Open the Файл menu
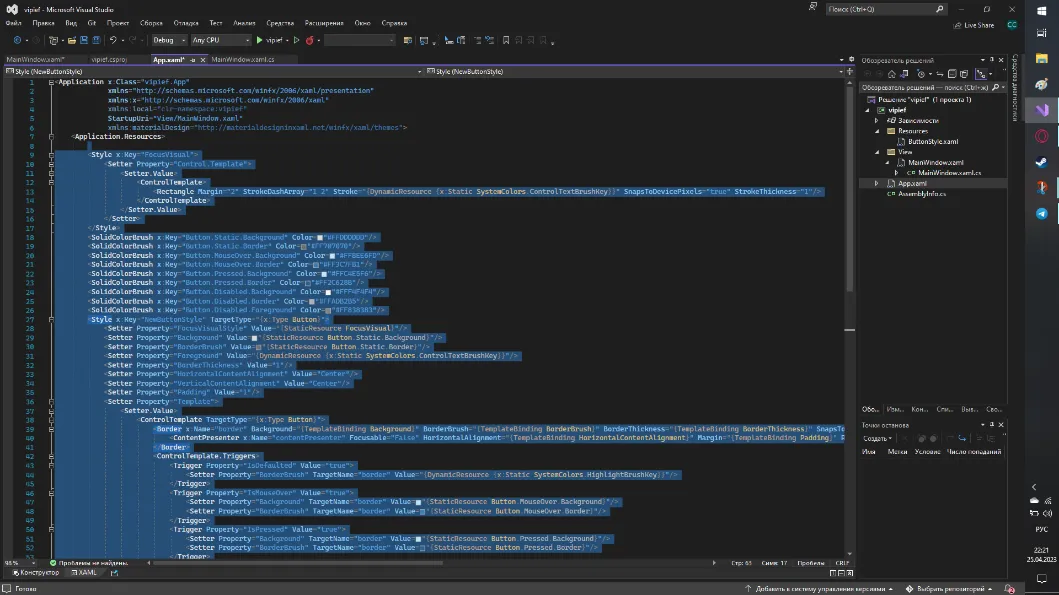 pos(14,23)
